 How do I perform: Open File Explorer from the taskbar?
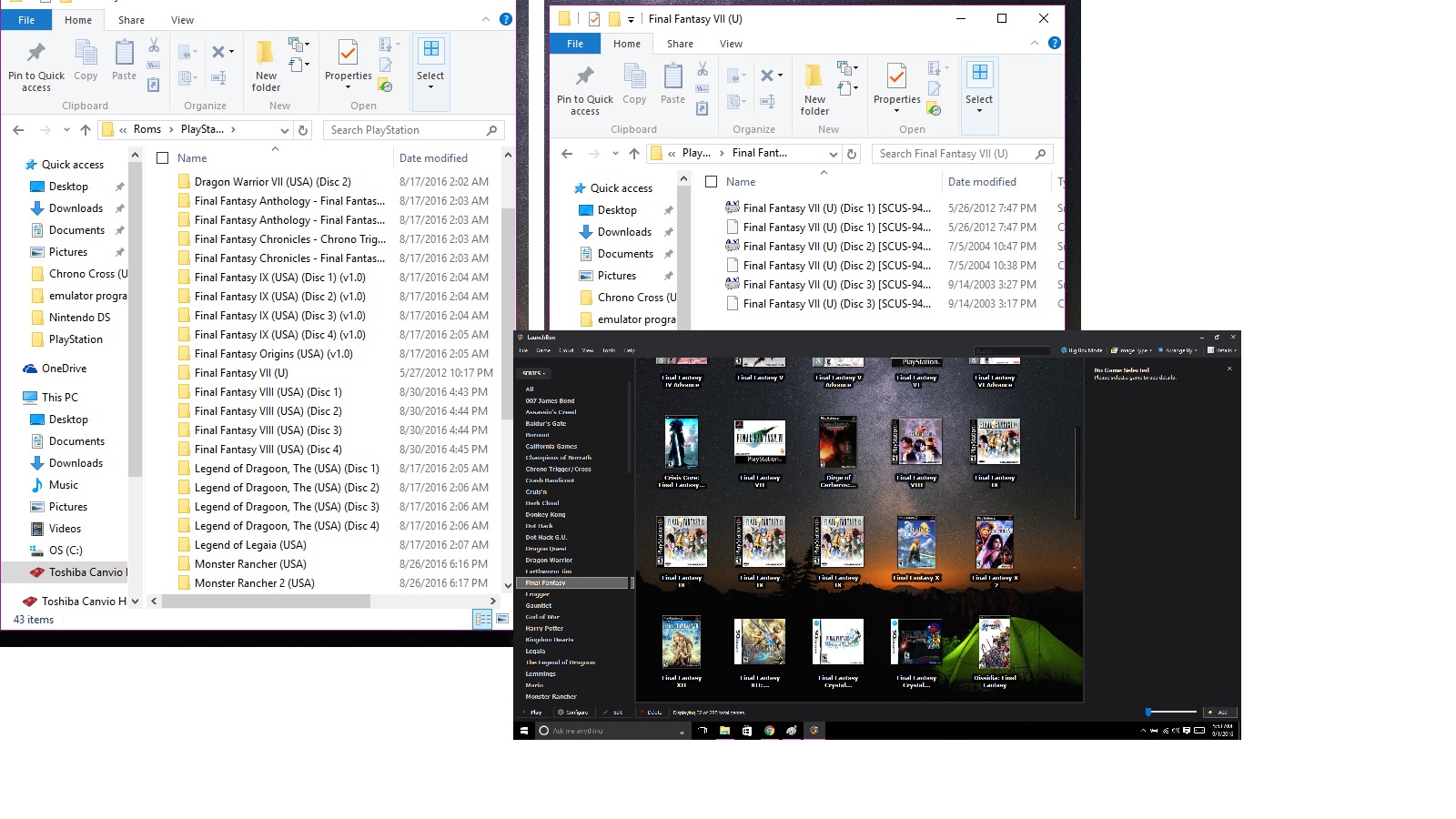725,731
